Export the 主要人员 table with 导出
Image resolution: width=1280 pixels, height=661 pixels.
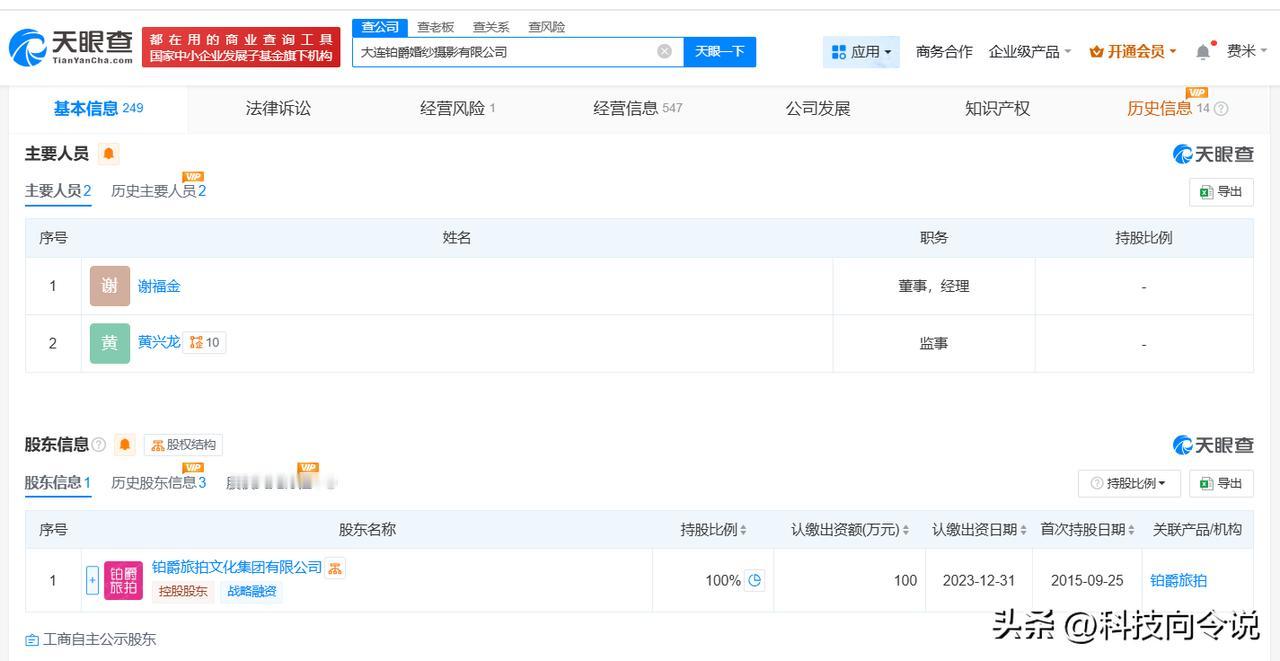point(1221,191)
